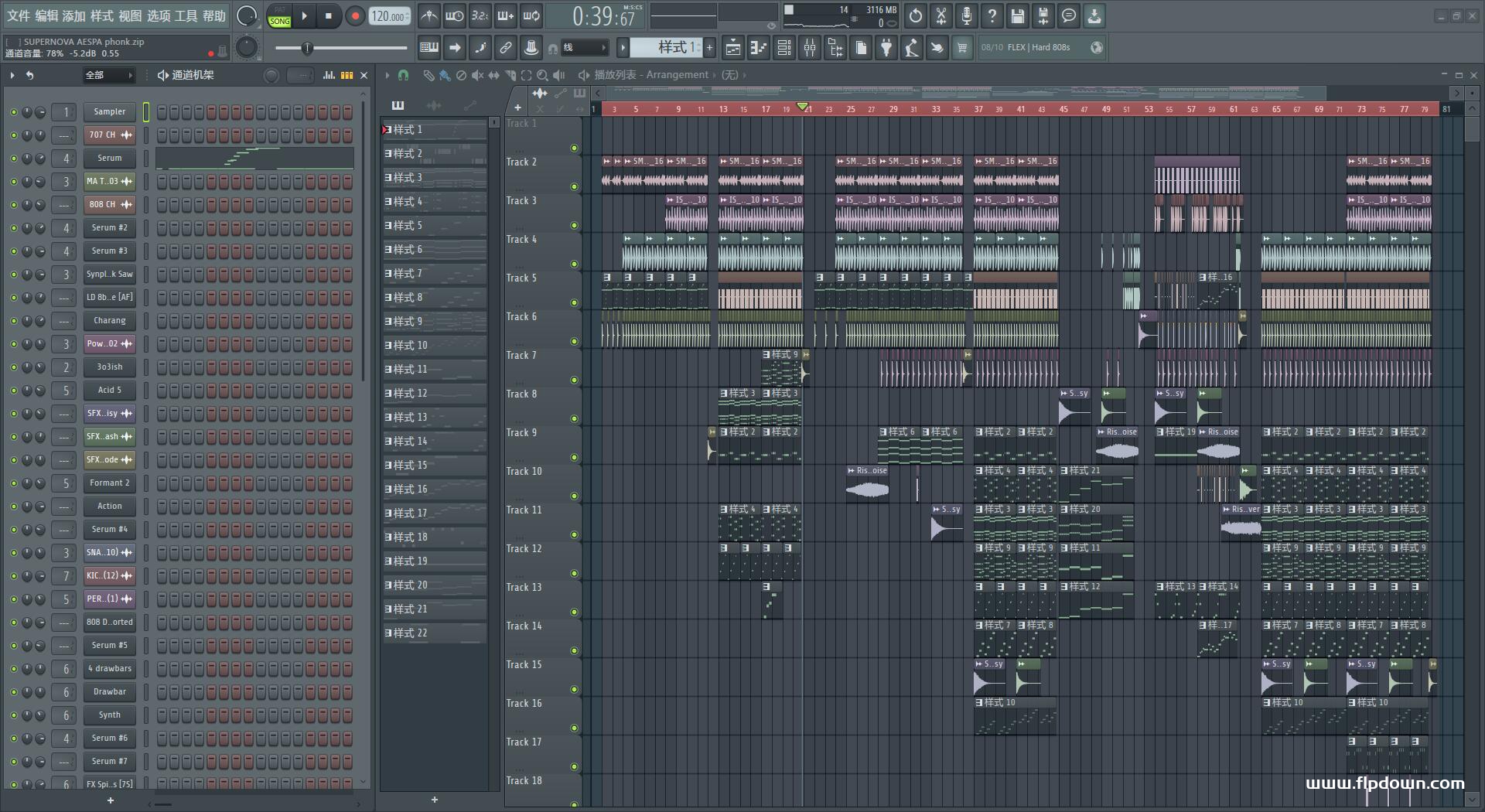Screen dimensions: 1485x812
Task: Open the tempo tapper icon
Action: [912, 48]
